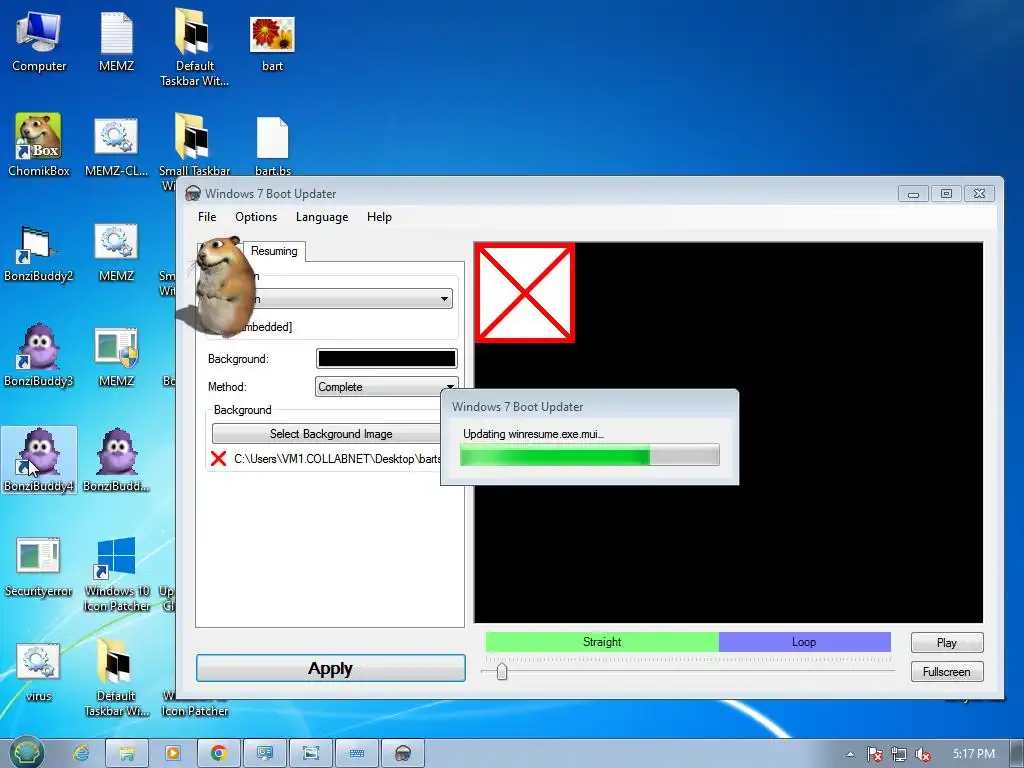Click the 5:17 PM clock

point(974,754)
